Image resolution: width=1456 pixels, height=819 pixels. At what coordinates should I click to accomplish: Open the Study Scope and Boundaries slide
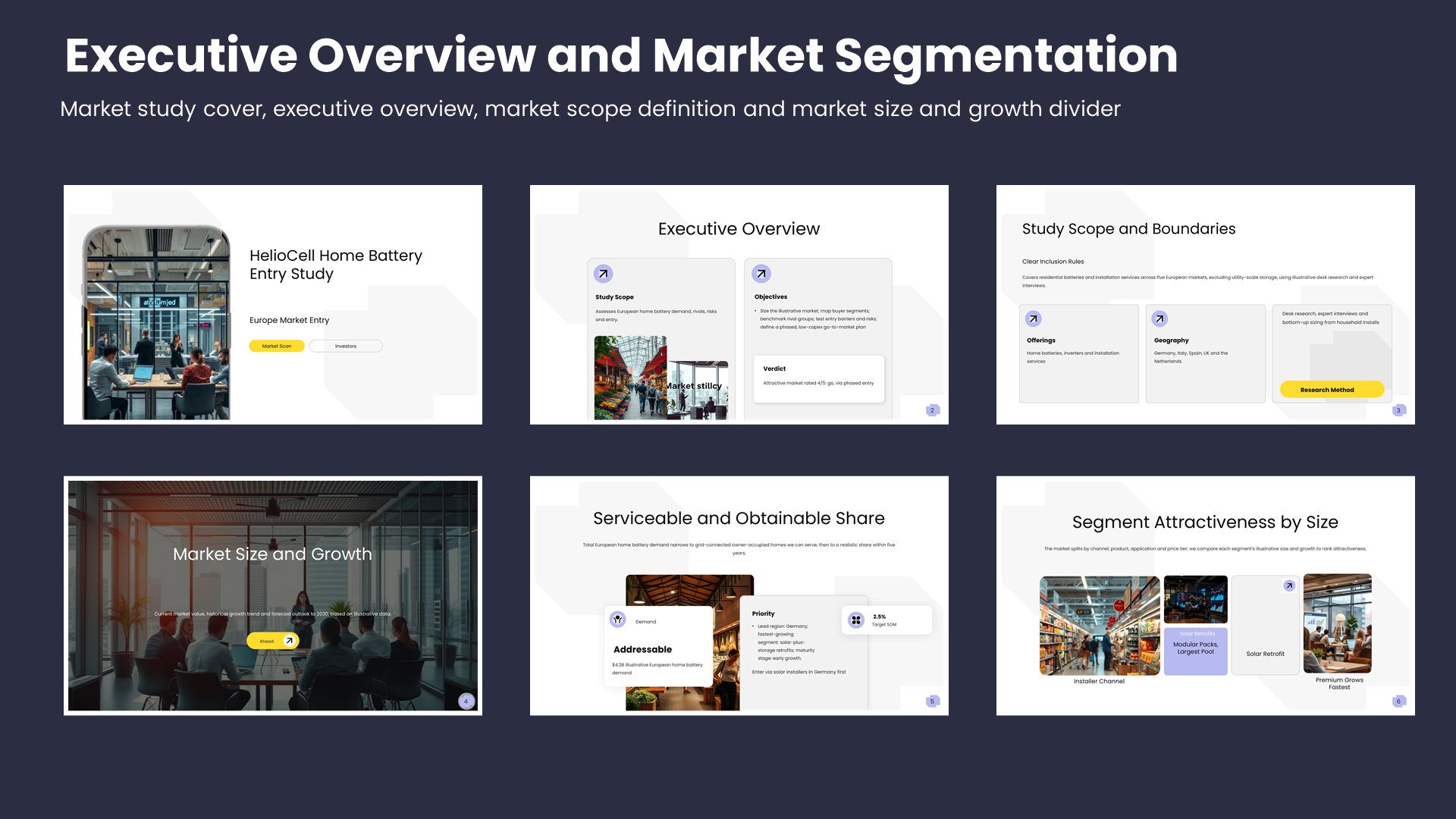coord(1206,305)
